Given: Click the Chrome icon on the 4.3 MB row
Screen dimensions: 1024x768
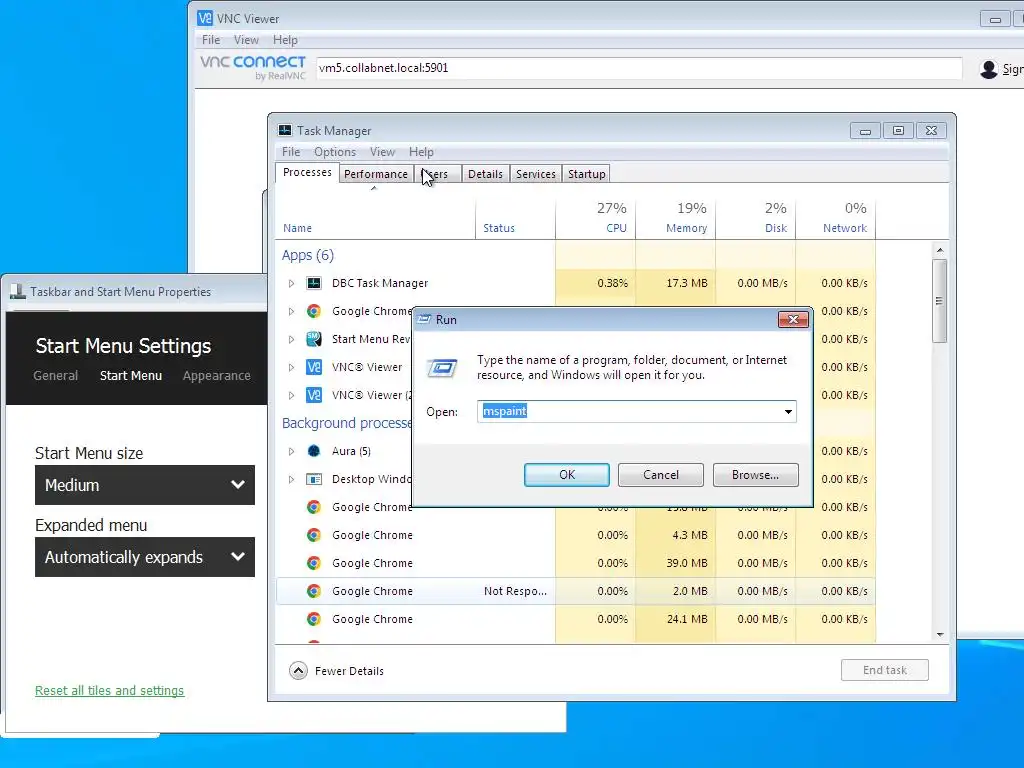Looking at the screenshot, I should [314, 535].
